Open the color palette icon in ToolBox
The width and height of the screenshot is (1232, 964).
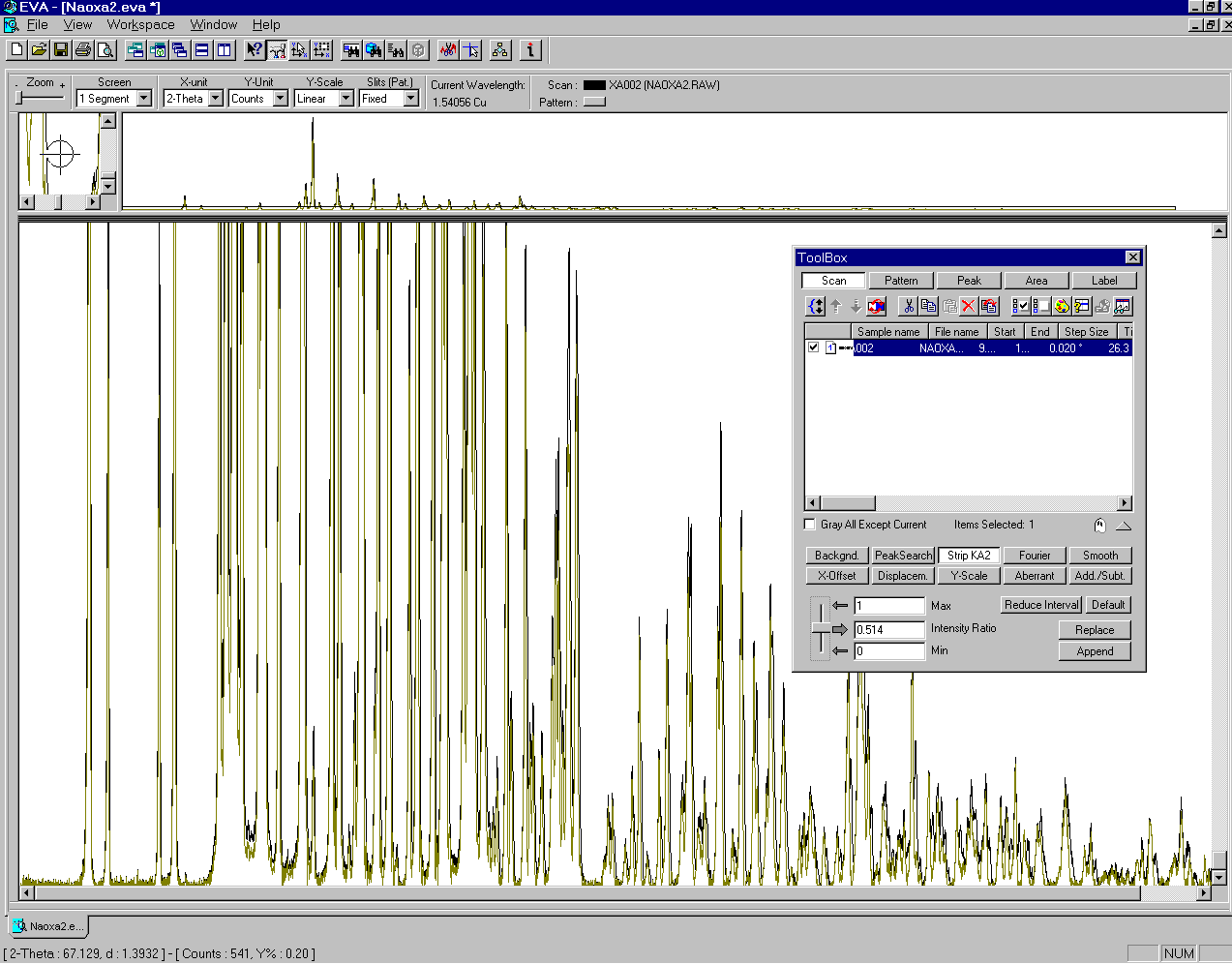coord(1062,307)
